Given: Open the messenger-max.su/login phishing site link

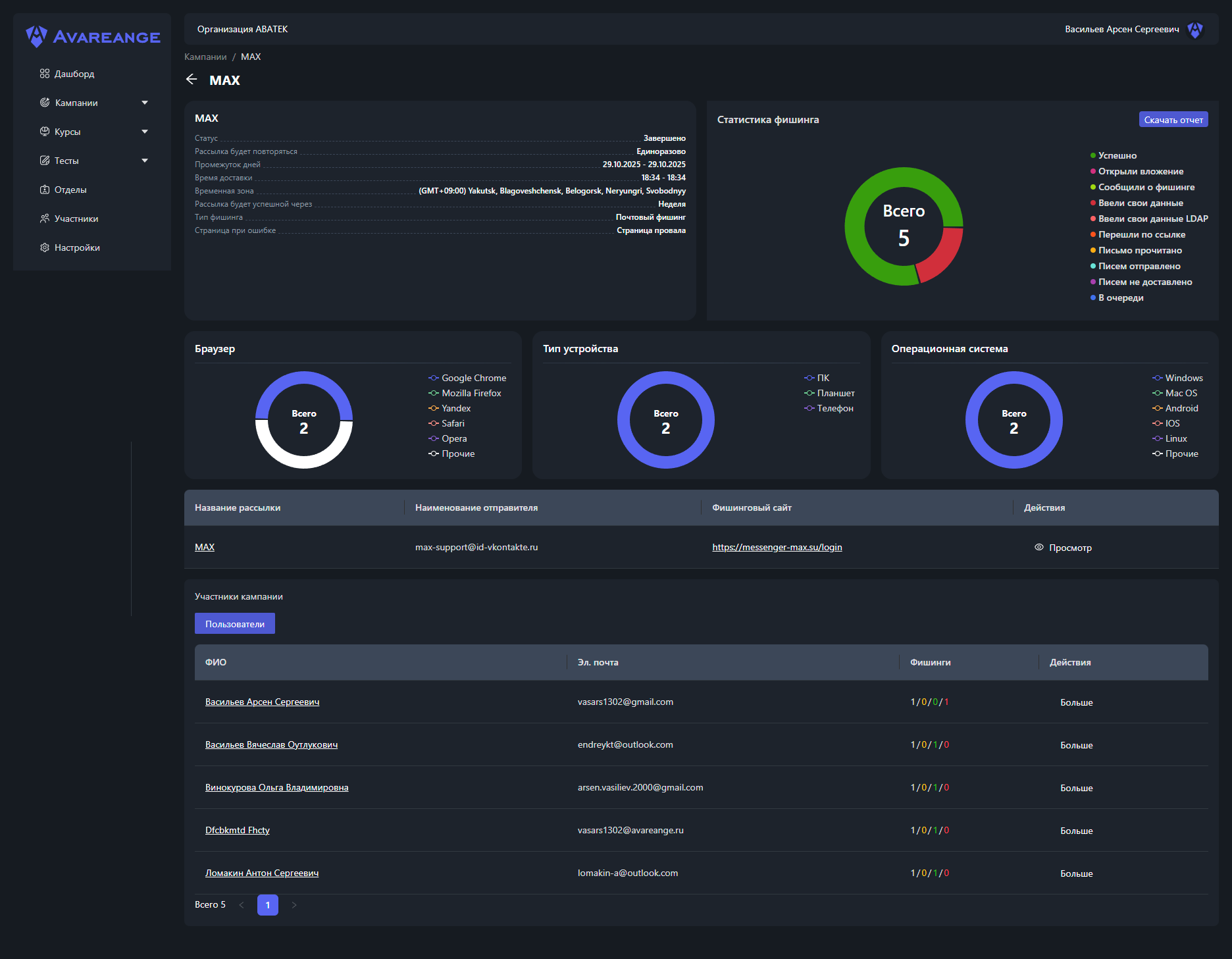Looking at the screenshot, I should [777, 547].
